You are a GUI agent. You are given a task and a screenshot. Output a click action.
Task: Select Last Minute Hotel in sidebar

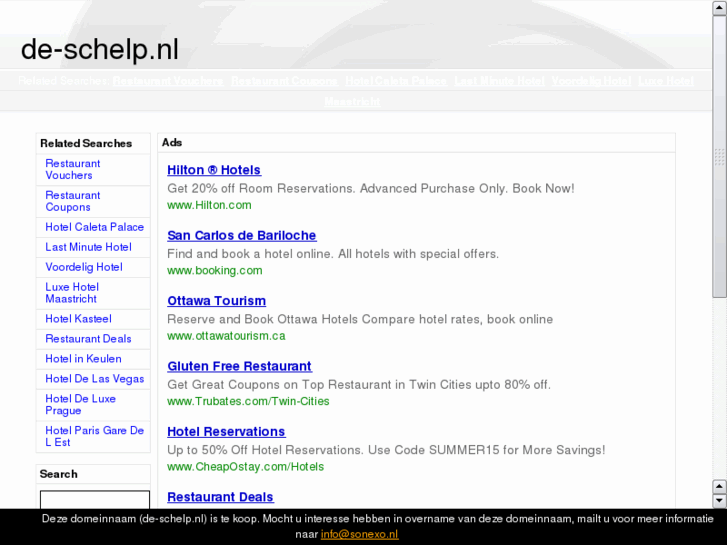(89, 247)
